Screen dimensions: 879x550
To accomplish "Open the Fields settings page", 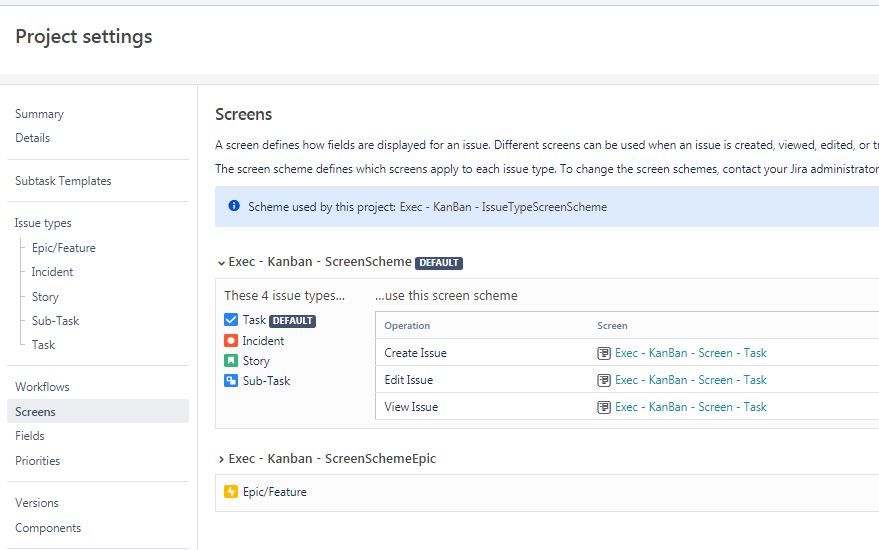I will coord(30,436).
